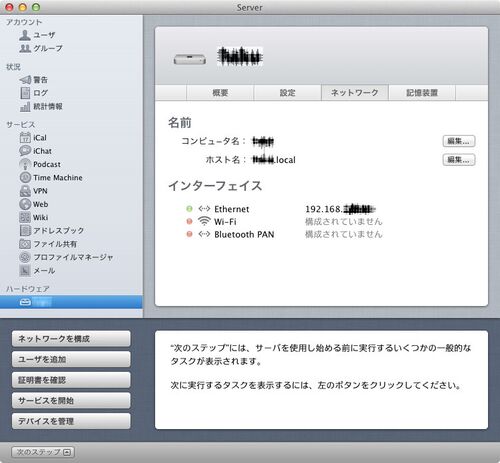The height and width of the screenshot is (463, 500).
Task: Switch to the 概要 tab
Action: pos(220,93)
